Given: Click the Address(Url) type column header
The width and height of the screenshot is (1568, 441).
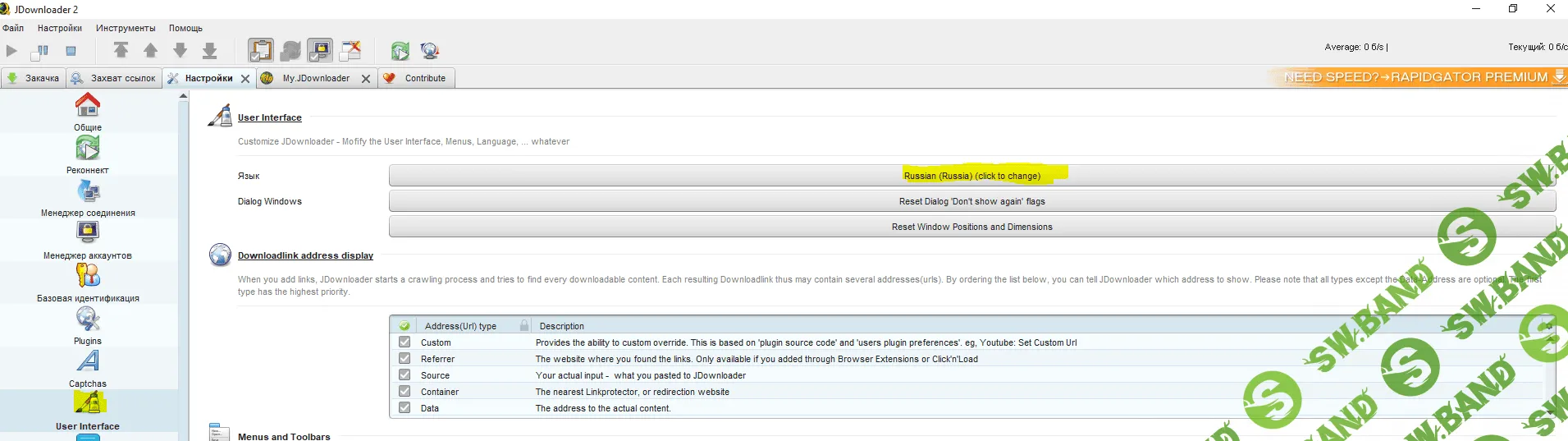Looking at the screenshot, I should pyautogui.click(x=460, y=326).
